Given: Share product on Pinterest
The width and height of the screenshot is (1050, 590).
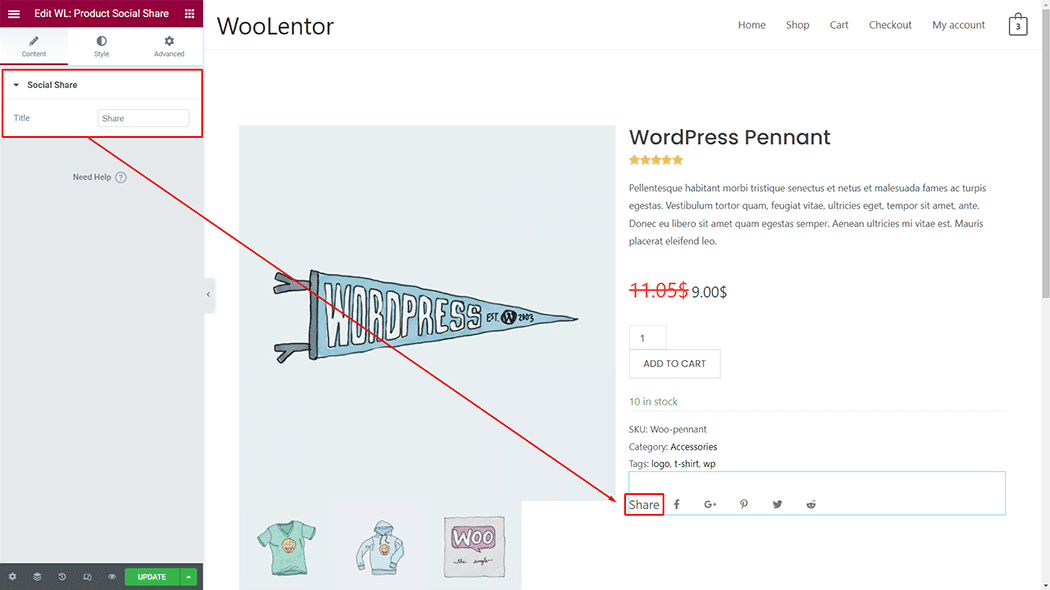Looking at the screenshot, I should 744,505.
